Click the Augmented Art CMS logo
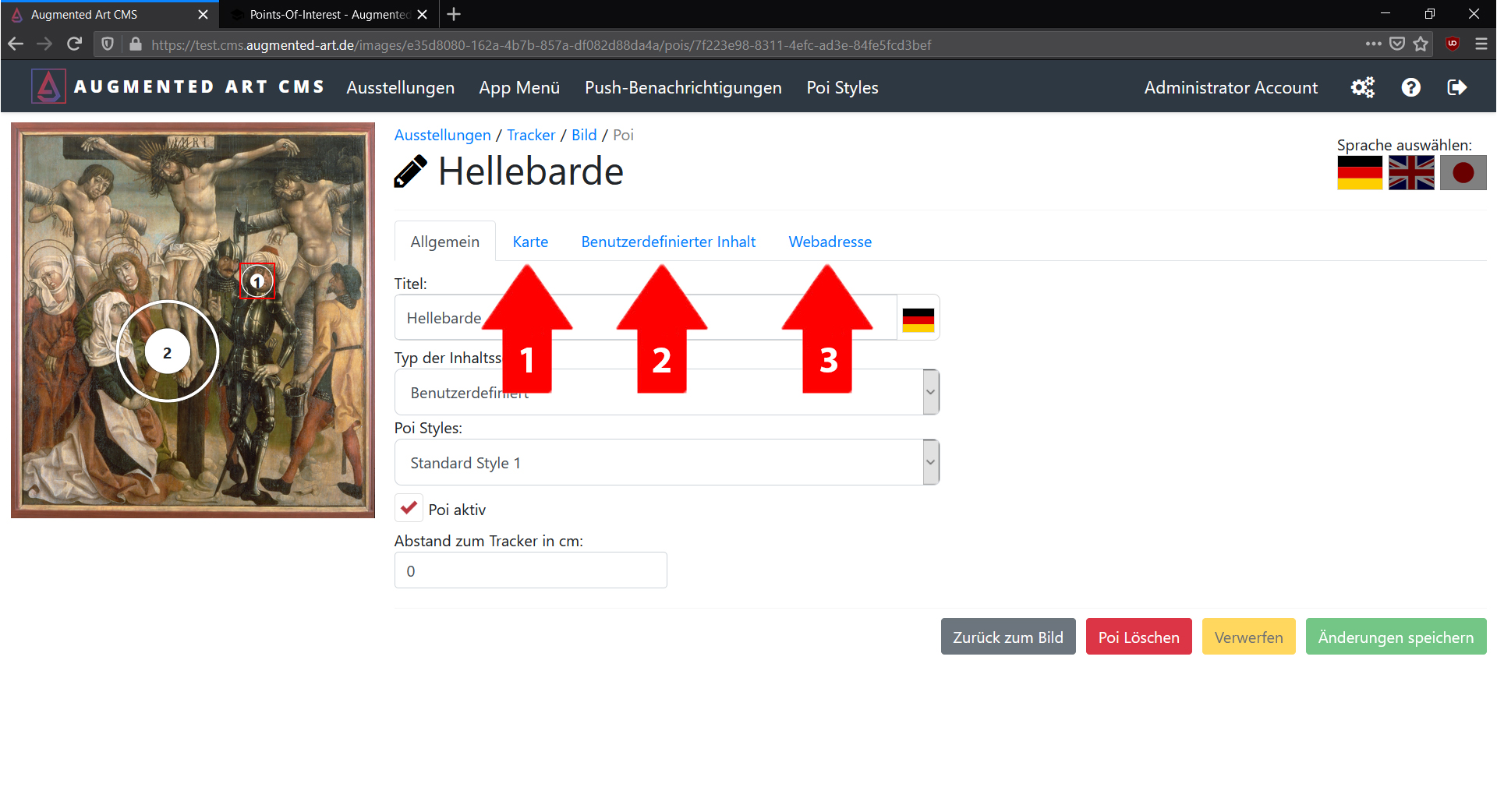This screenshot has height=812, width=1497. coord(48,86)
